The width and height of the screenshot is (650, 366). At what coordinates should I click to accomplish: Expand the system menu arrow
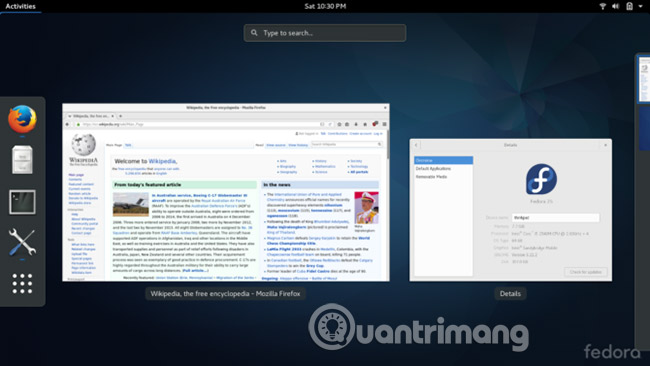click(x=640, y=6)
